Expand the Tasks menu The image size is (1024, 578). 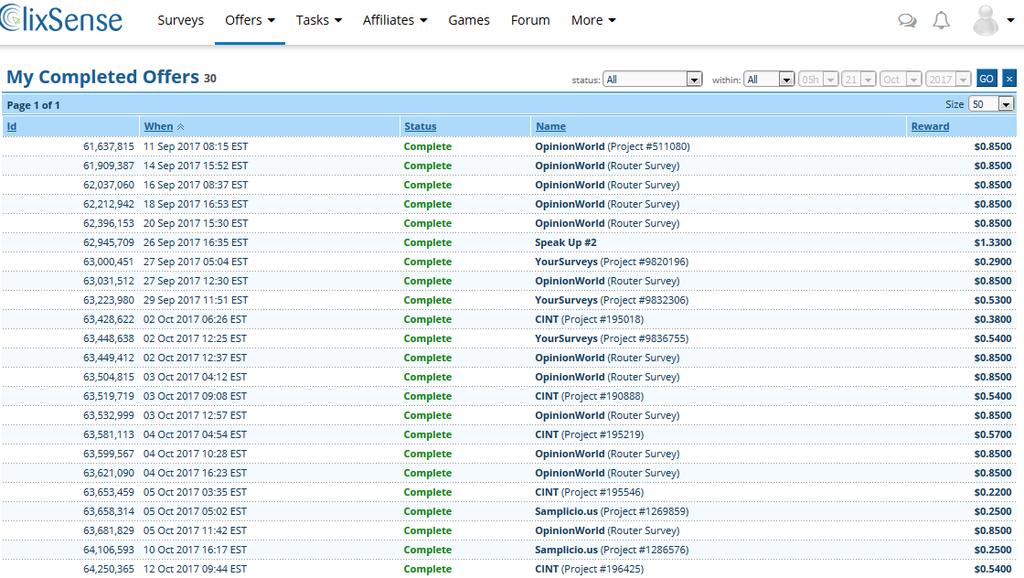pyautogui.click(x=319, y=20)
